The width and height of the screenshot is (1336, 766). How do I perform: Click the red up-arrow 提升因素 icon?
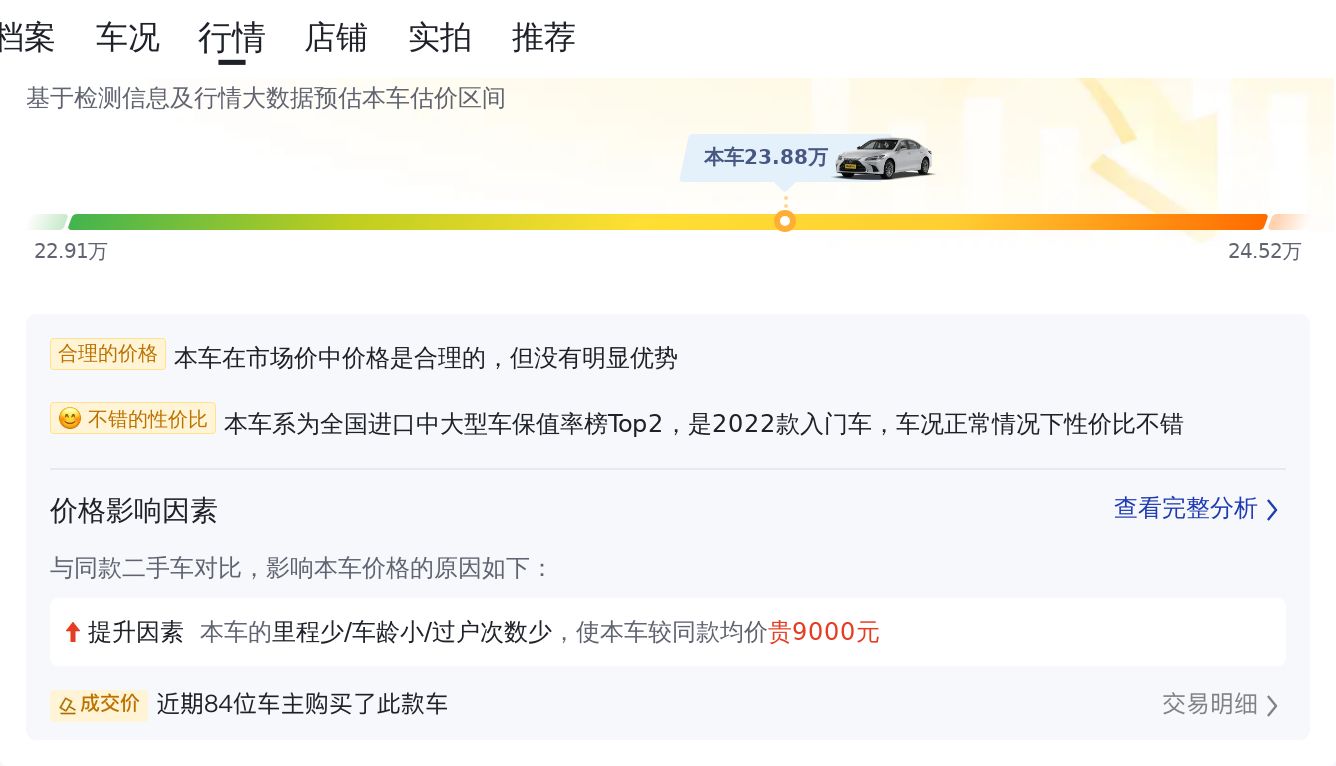[72, 632]
